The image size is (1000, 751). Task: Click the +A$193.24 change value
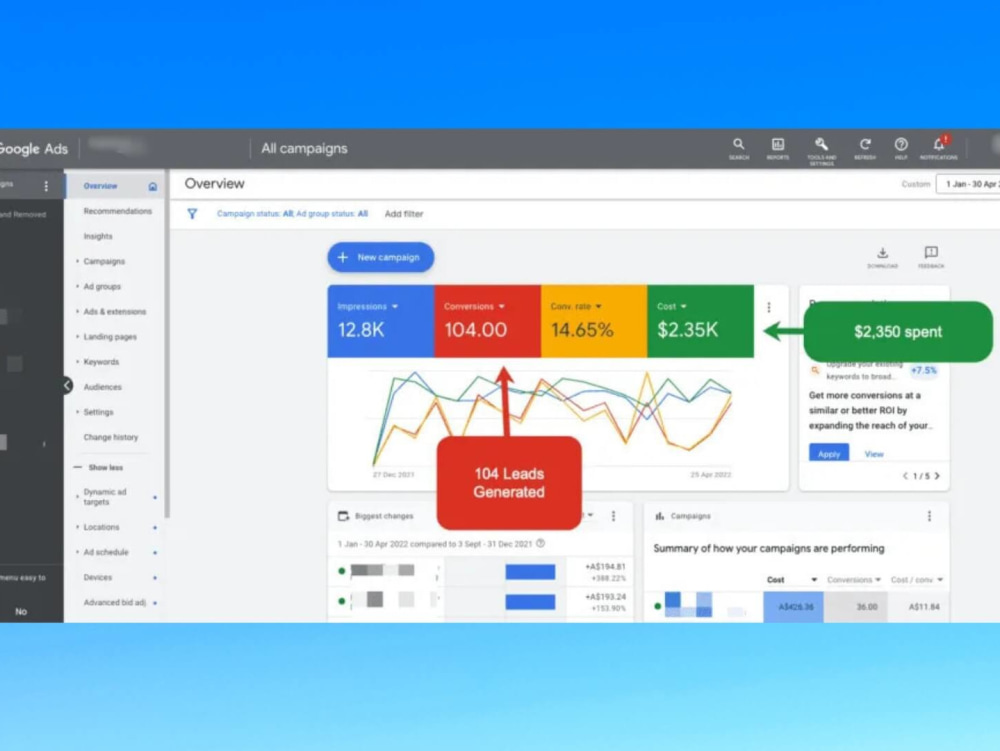[605, 597]
